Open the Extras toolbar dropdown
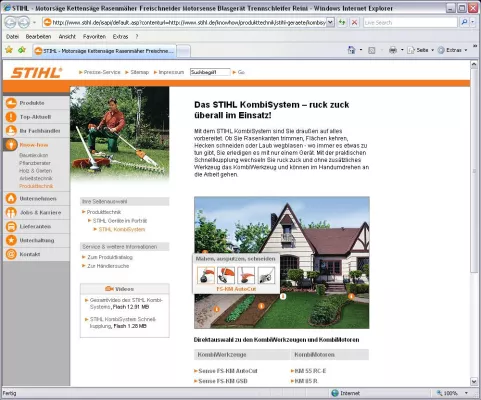The height and width of the screenshot is (400, 481). (453, 50)
